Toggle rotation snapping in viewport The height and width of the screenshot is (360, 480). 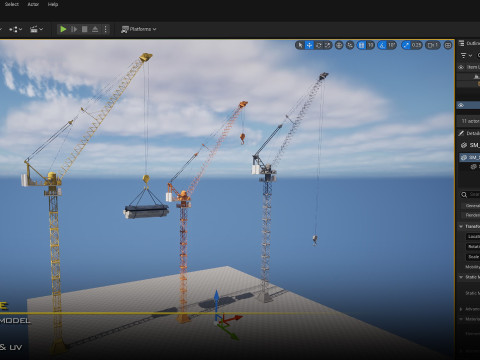pos(382,45)
